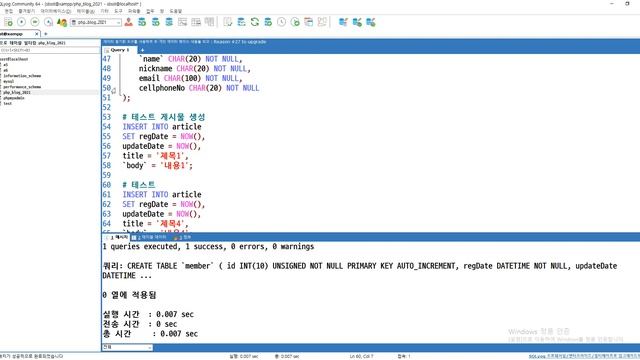Click the execute query play icon
The width and height of the screenshot is (640, 360).
point(22,22)
